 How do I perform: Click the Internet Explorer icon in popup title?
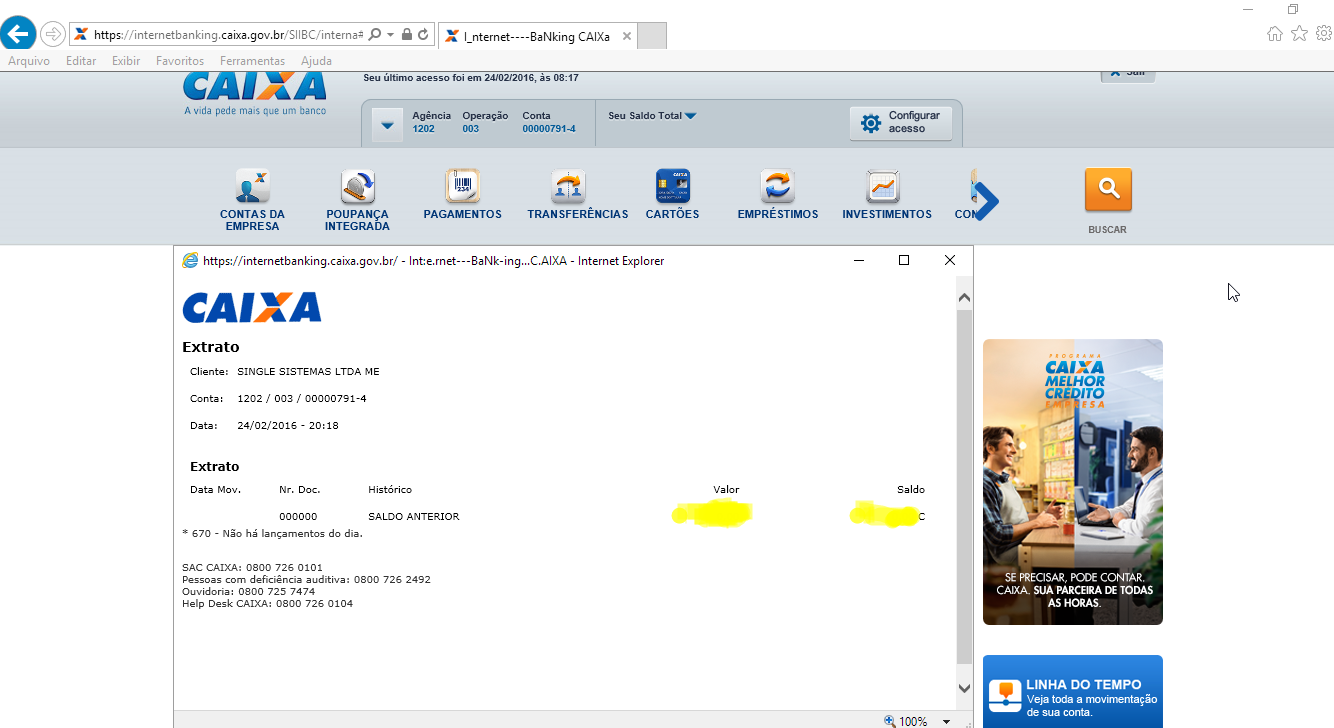click(x=190, y=260)
